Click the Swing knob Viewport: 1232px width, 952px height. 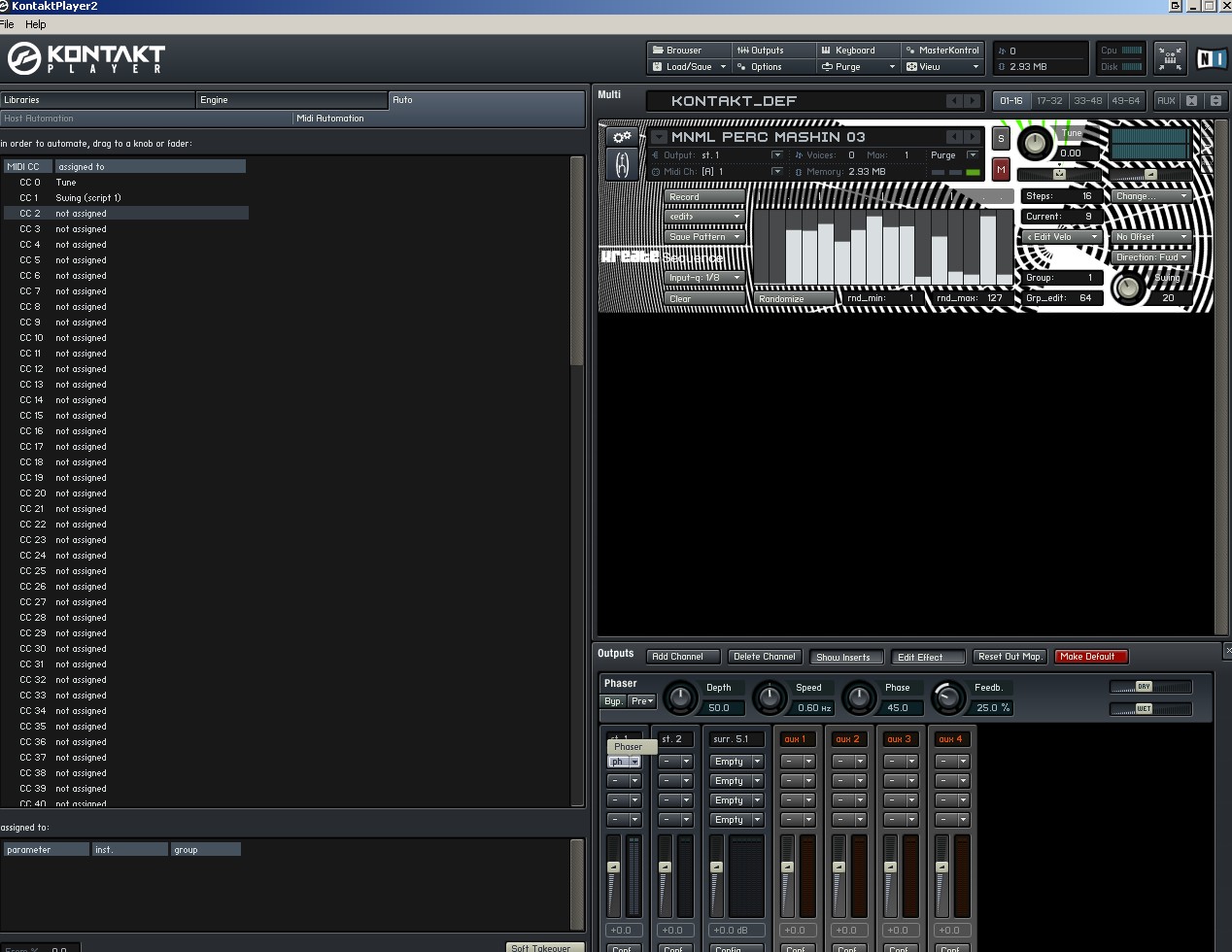coord(1127,288)
